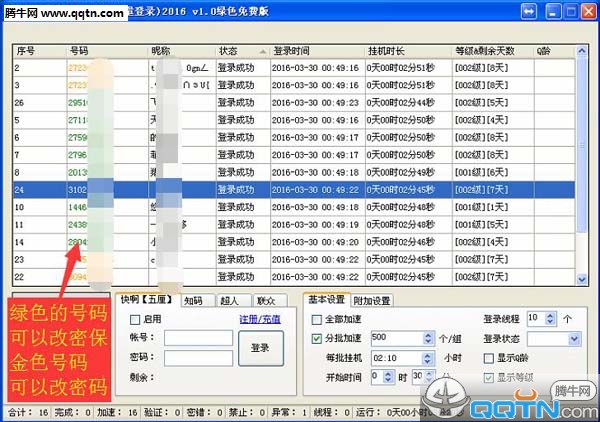Expand the 登录状态 dropdown
Image resolution: width=600 pixels, height=422 pixels.
tap(573, 338)
